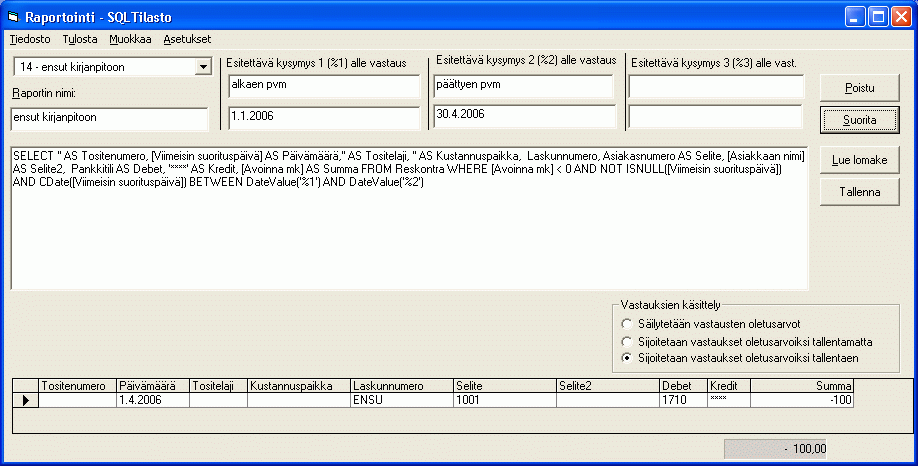This screenshot has height=466, width=918.
Task: Click the Summa column header
Action: click(801, 386)
